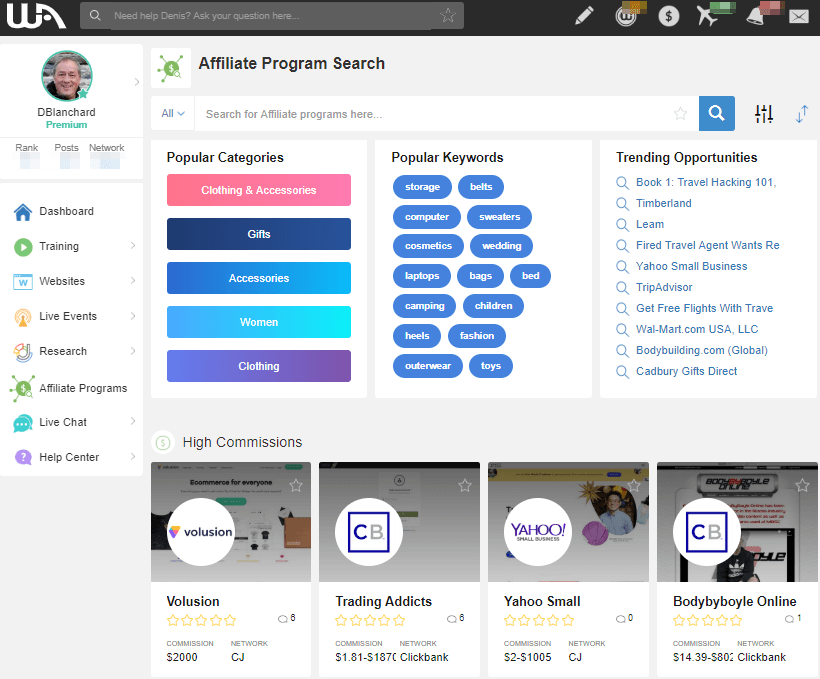820x679 pixels.
Task: Click the storage keyword tag
Action: pyautogui.click(x=422, y=187)
